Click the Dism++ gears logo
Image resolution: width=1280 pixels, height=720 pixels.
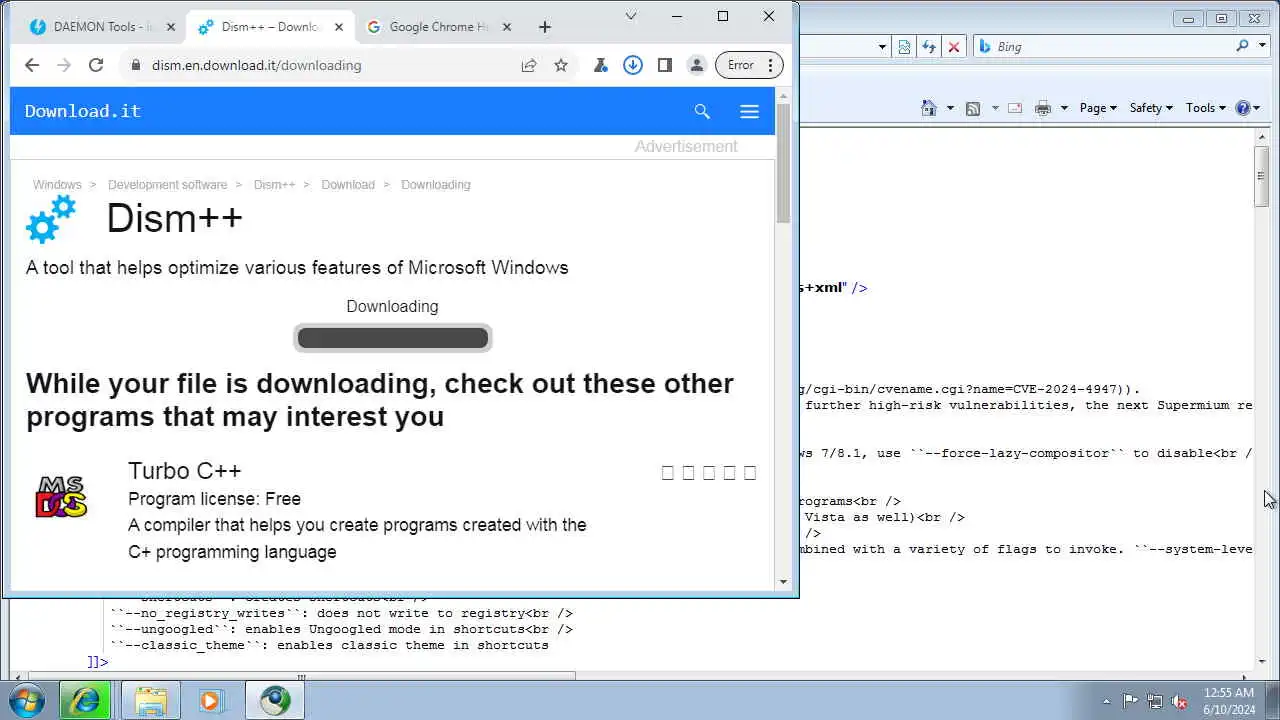(51, 219)
